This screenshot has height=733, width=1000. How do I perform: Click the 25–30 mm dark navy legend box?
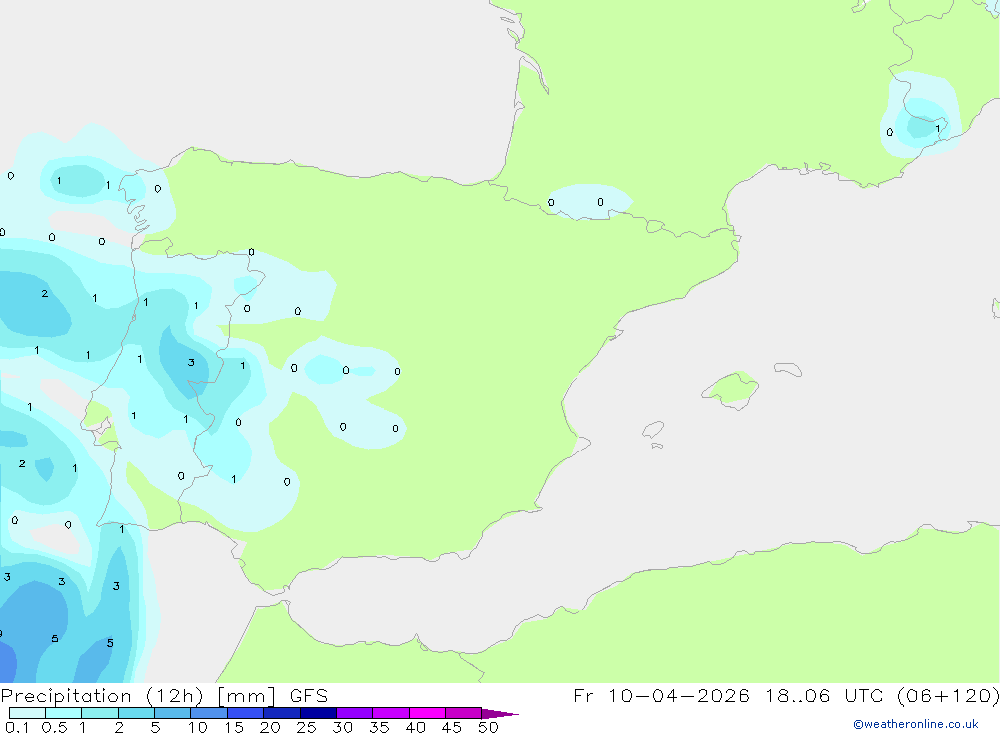(318, 713)
